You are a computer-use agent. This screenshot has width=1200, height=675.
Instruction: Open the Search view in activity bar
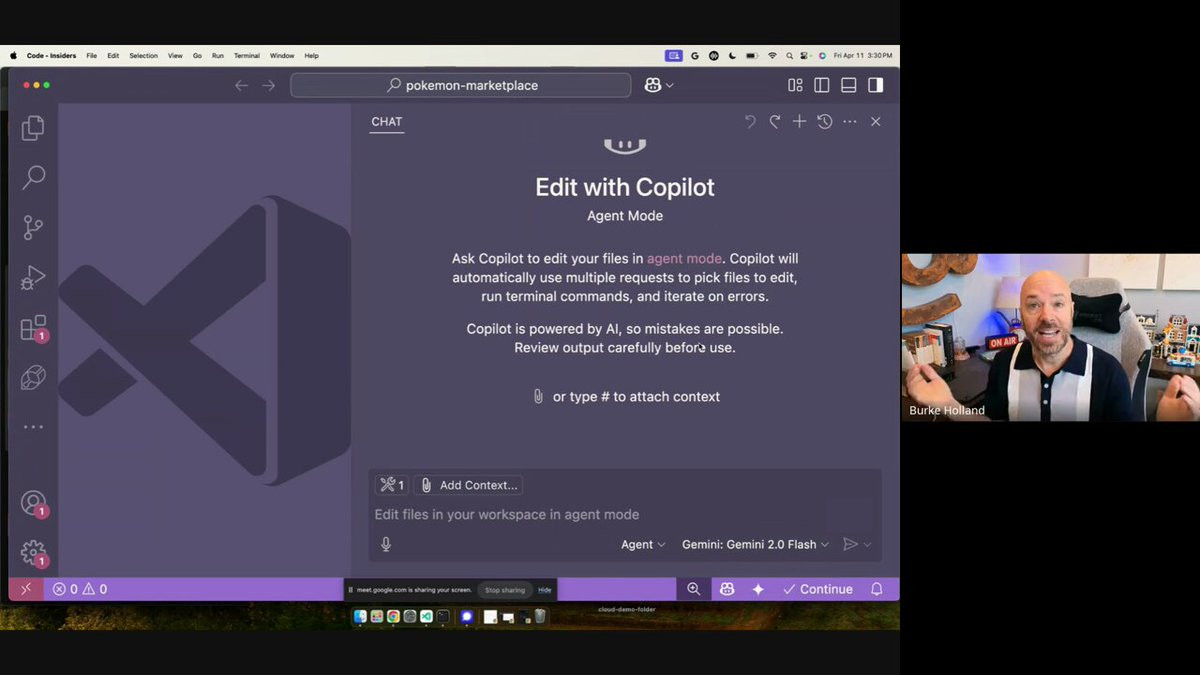pos(33,178)
